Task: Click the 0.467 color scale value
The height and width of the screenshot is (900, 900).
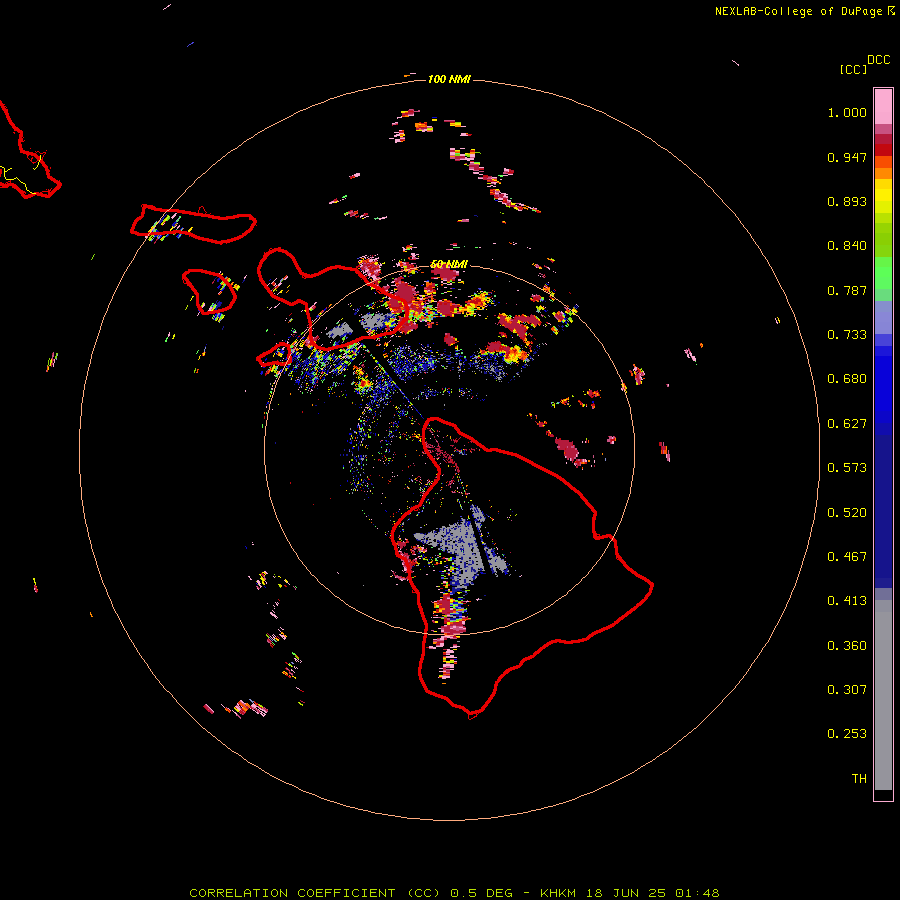Action: tap(847, 557)
